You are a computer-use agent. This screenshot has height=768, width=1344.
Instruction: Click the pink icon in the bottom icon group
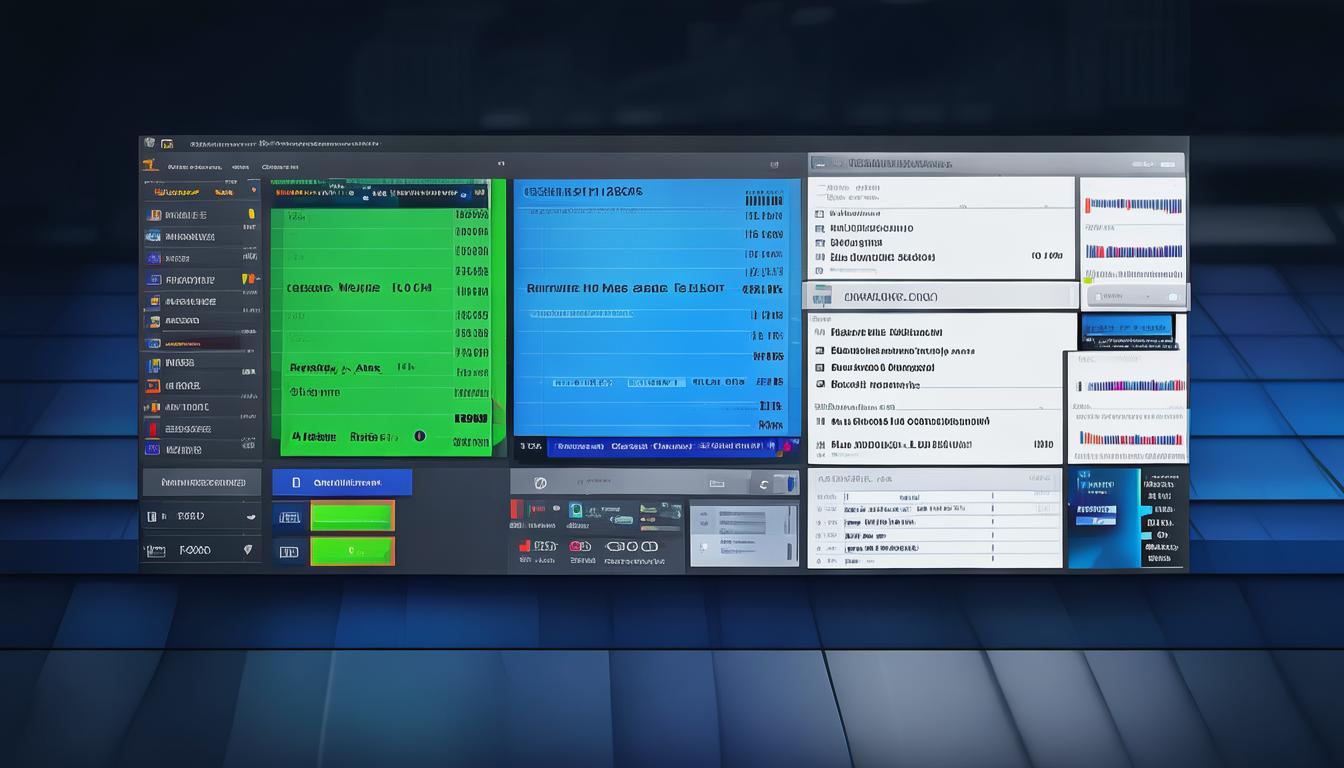point(576,546)
